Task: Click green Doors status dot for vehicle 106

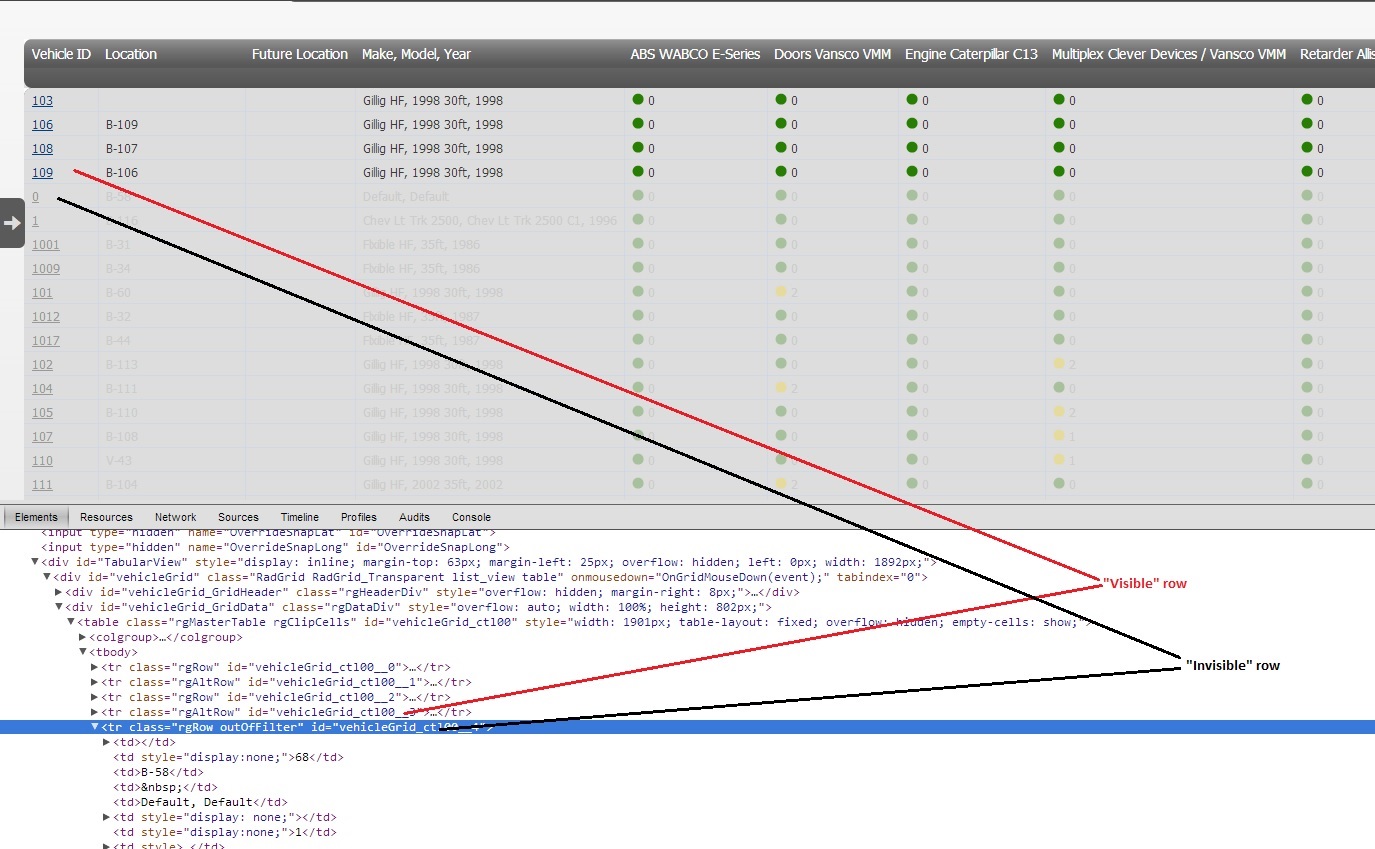Action: click(x=780, y=123)
